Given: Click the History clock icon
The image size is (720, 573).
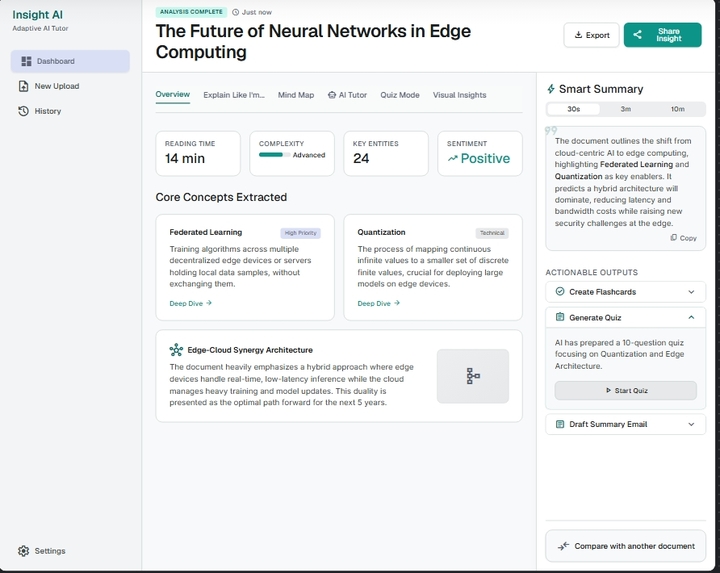Looking at the screenshot, I should pyautogui.click(x=23, y=111).
